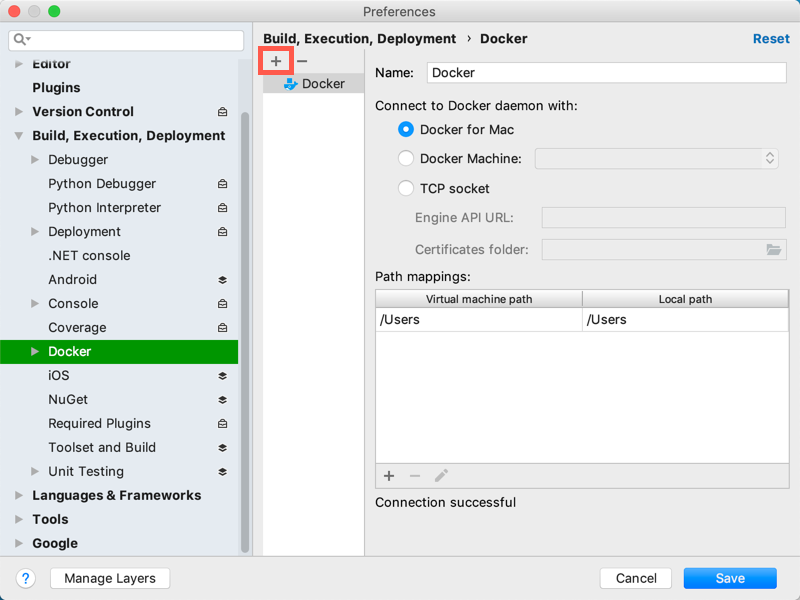Save the Docker preferences
800x600 pixels.
click(729, 578)
